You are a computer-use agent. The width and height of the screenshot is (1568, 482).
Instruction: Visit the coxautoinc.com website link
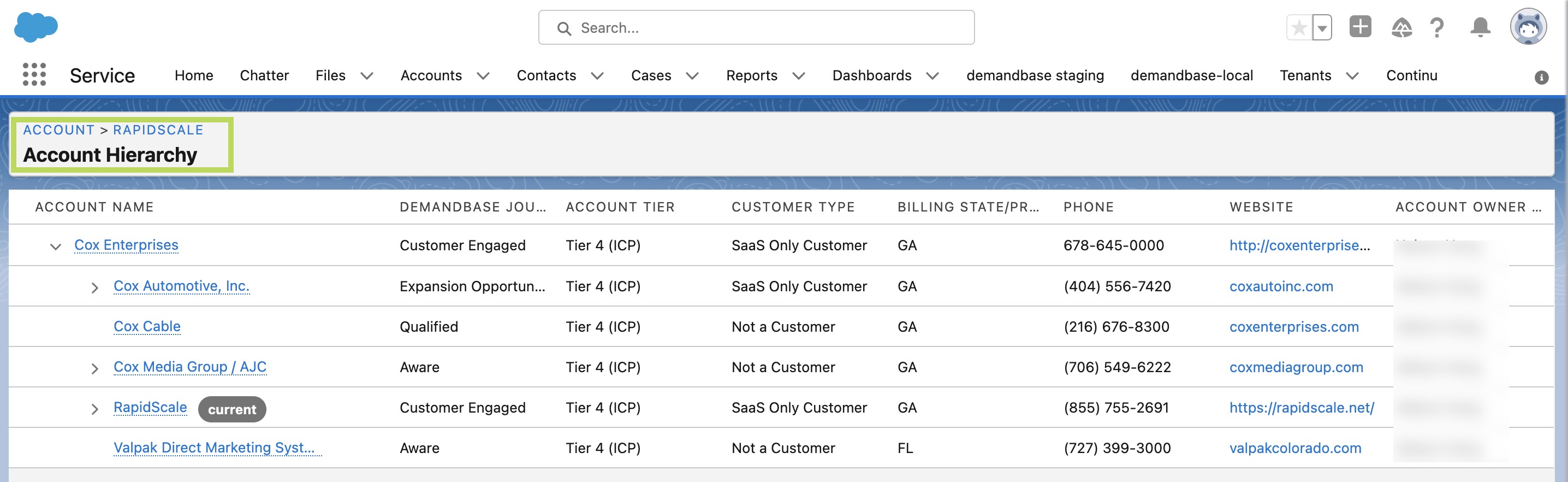pos(1281,286)
